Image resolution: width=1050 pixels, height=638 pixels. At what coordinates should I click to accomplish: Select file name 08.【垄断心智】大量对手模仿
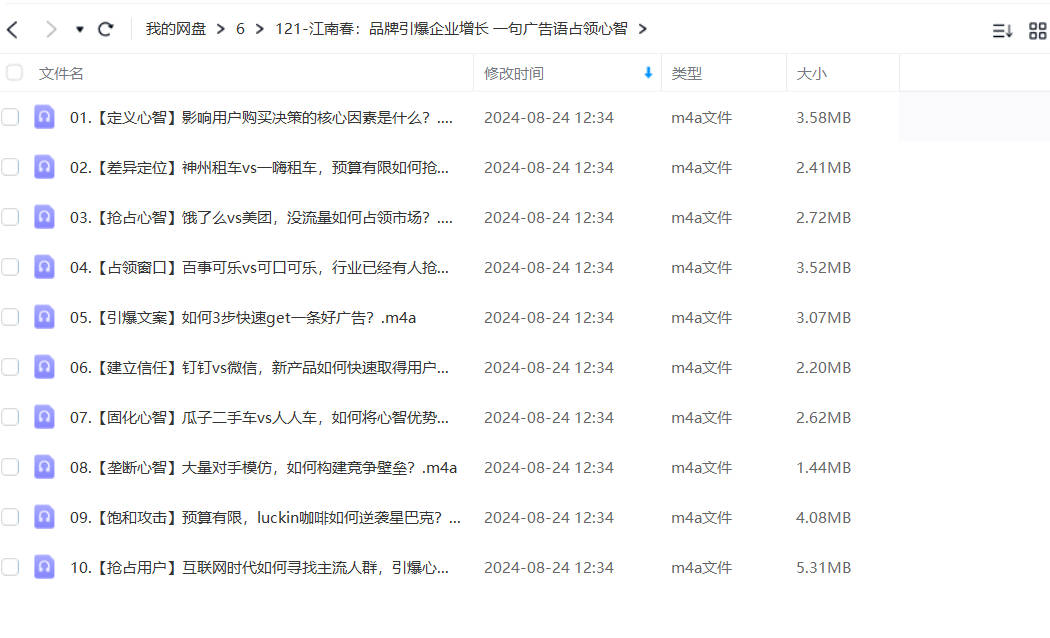click(263, 467)
